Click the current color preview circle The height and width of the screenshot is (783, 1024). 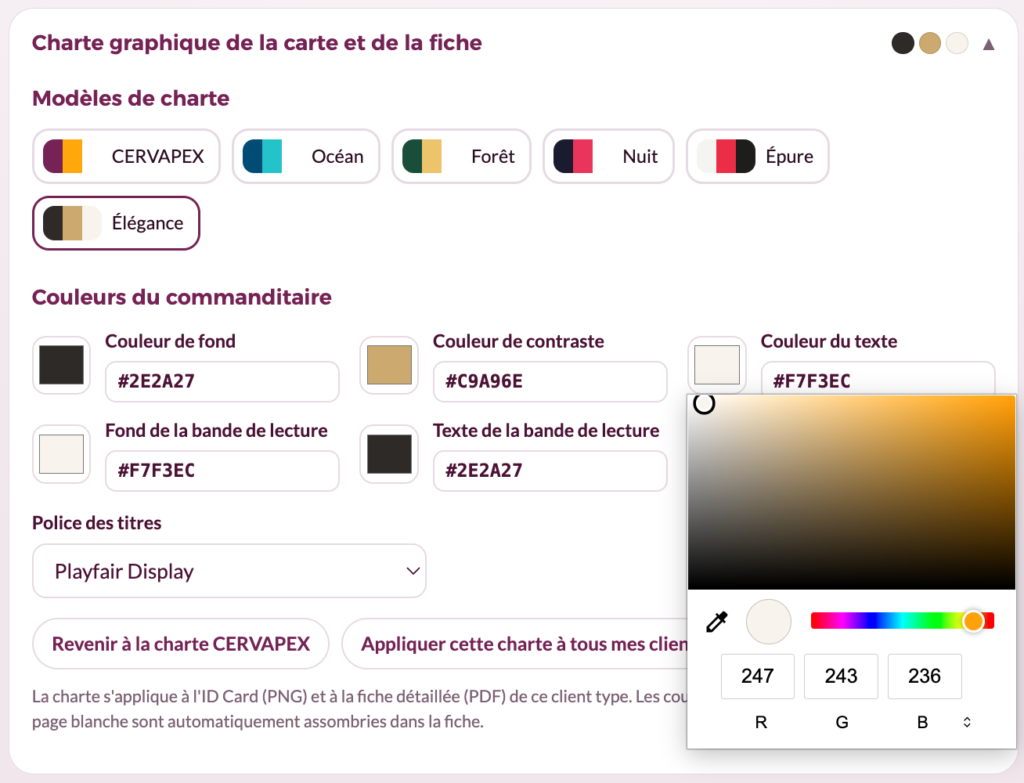[769, 622]
